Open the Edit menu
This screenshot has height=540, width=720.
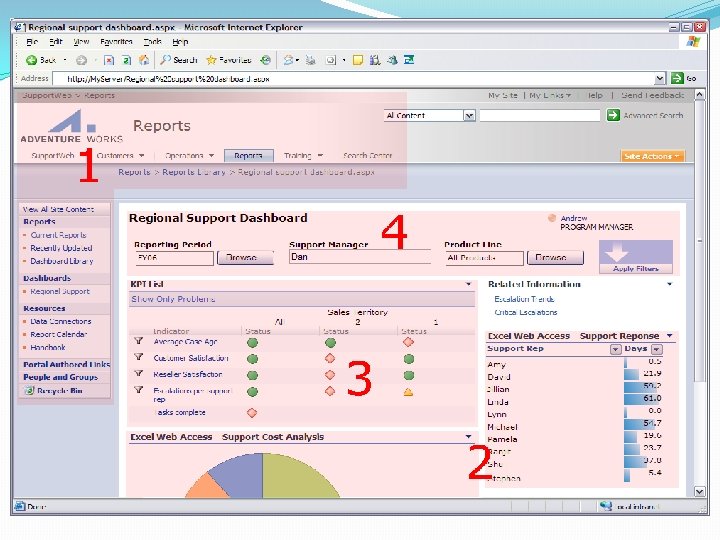(56, 41)
